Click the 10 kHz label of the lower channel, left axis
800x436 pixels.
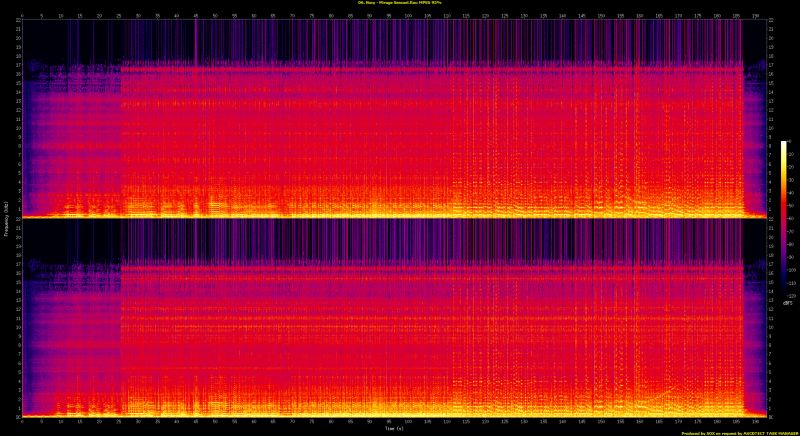pos(17,326)
